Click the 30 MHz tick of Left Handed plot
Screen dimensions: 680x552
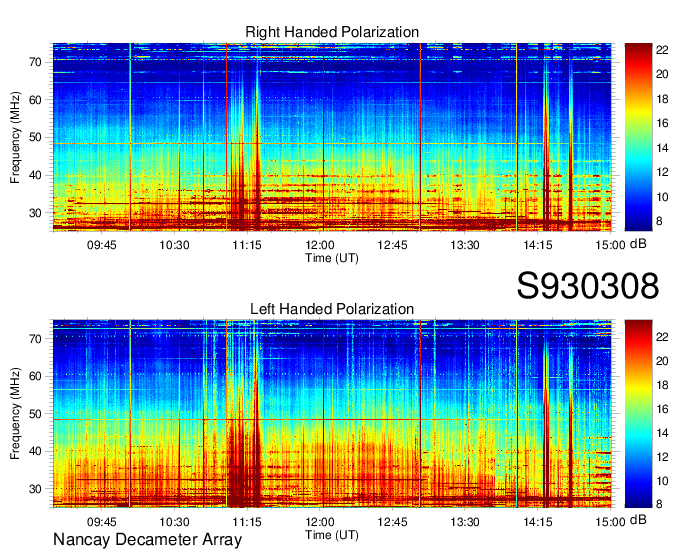[x=36, y=489]
